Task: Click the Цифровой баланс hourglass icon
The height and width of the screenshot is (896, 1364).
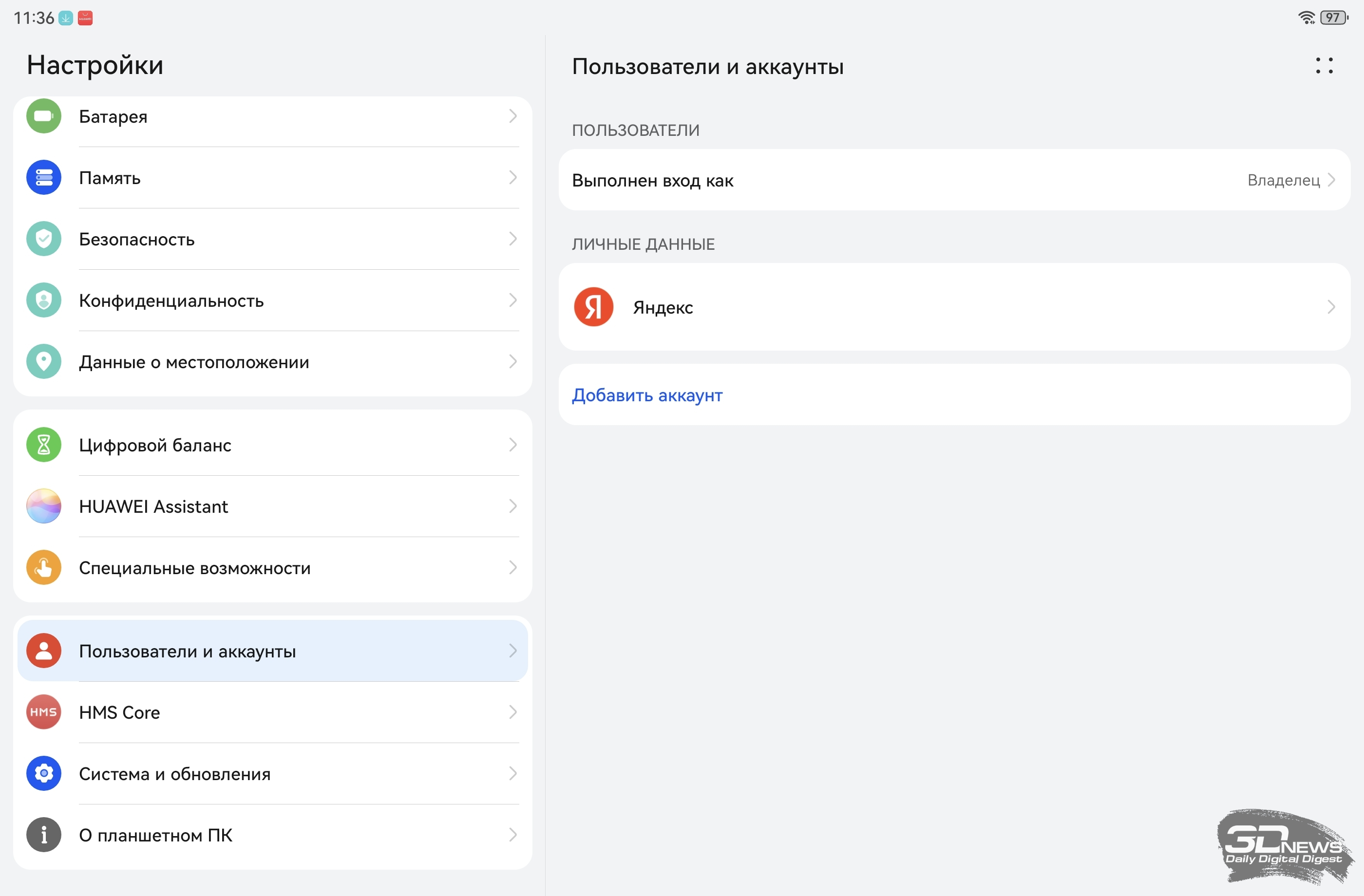Action: click(x=43, y=445)
